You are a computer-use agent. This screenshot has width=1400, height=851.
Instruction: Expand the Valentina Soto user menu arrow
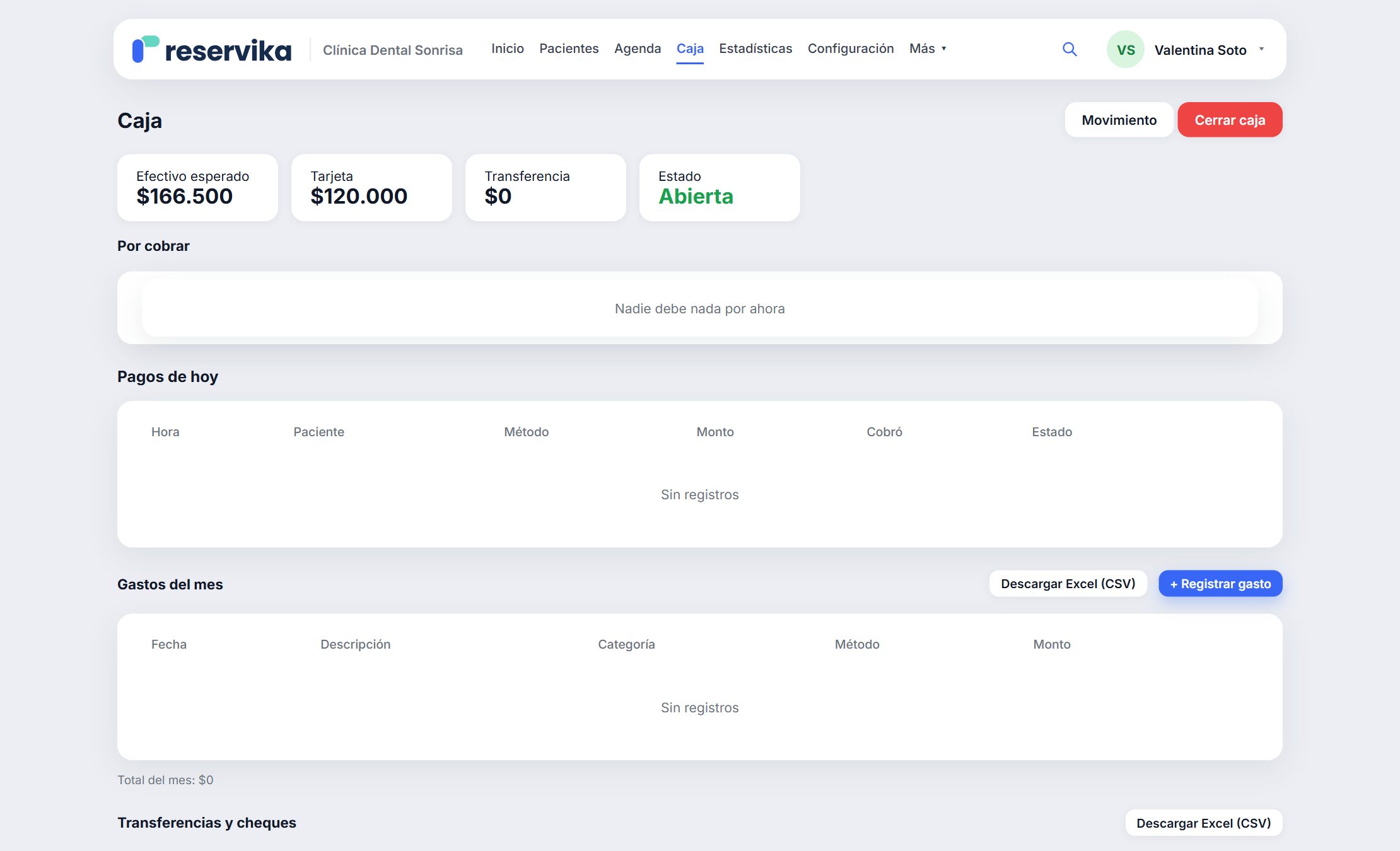coord(1261,49)
